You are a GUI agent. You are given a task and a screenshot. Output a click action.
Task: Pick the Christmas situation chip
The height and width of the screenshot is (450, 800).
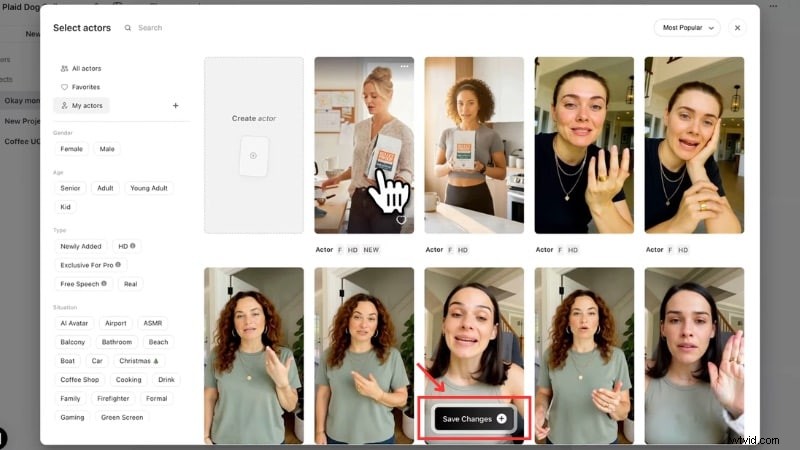[x=139, y=361]
